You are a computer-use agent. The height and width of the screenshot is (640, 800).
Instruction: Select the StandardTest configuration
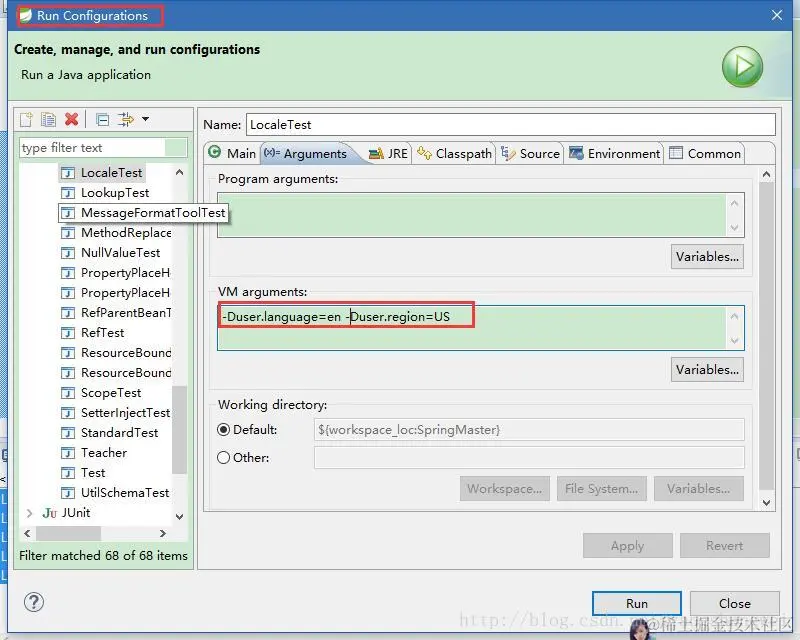pos(119,433)
